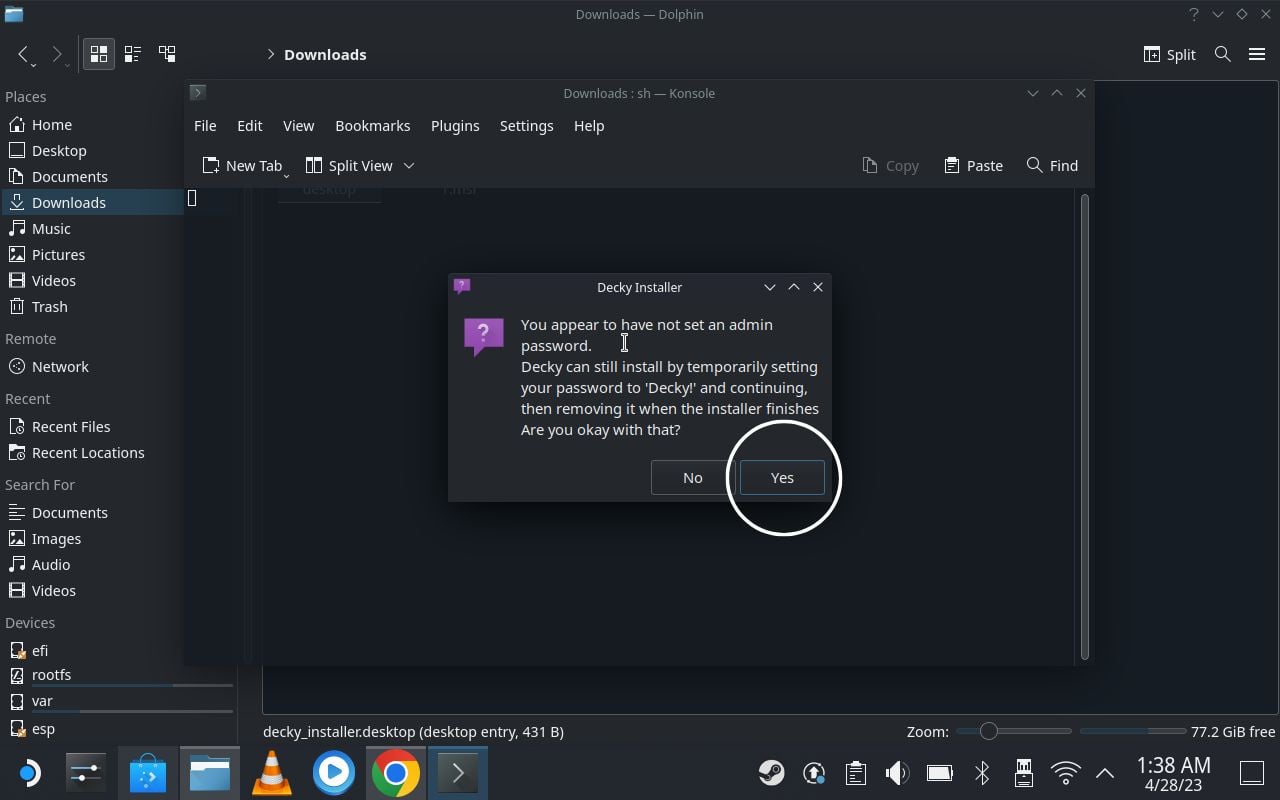This screenshot has height=800, width=1280.
Task: Open New Tab dropdown arrow in Konsole
Action: (x=286, y=176)
